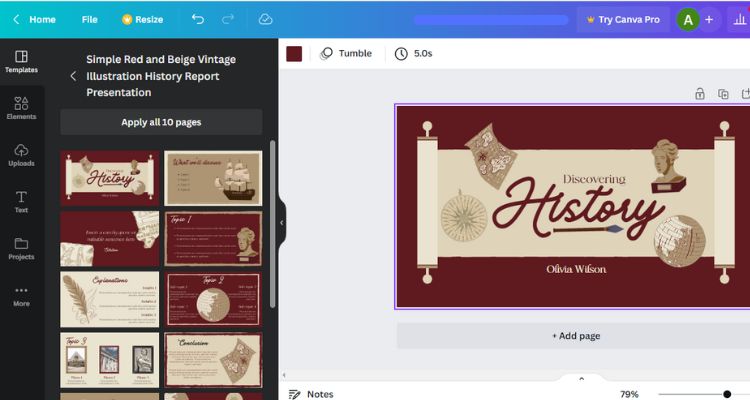Viewport: 750px width, 400px height.
Task: Open the Templates sidebar tab
Action: (21, 62)
